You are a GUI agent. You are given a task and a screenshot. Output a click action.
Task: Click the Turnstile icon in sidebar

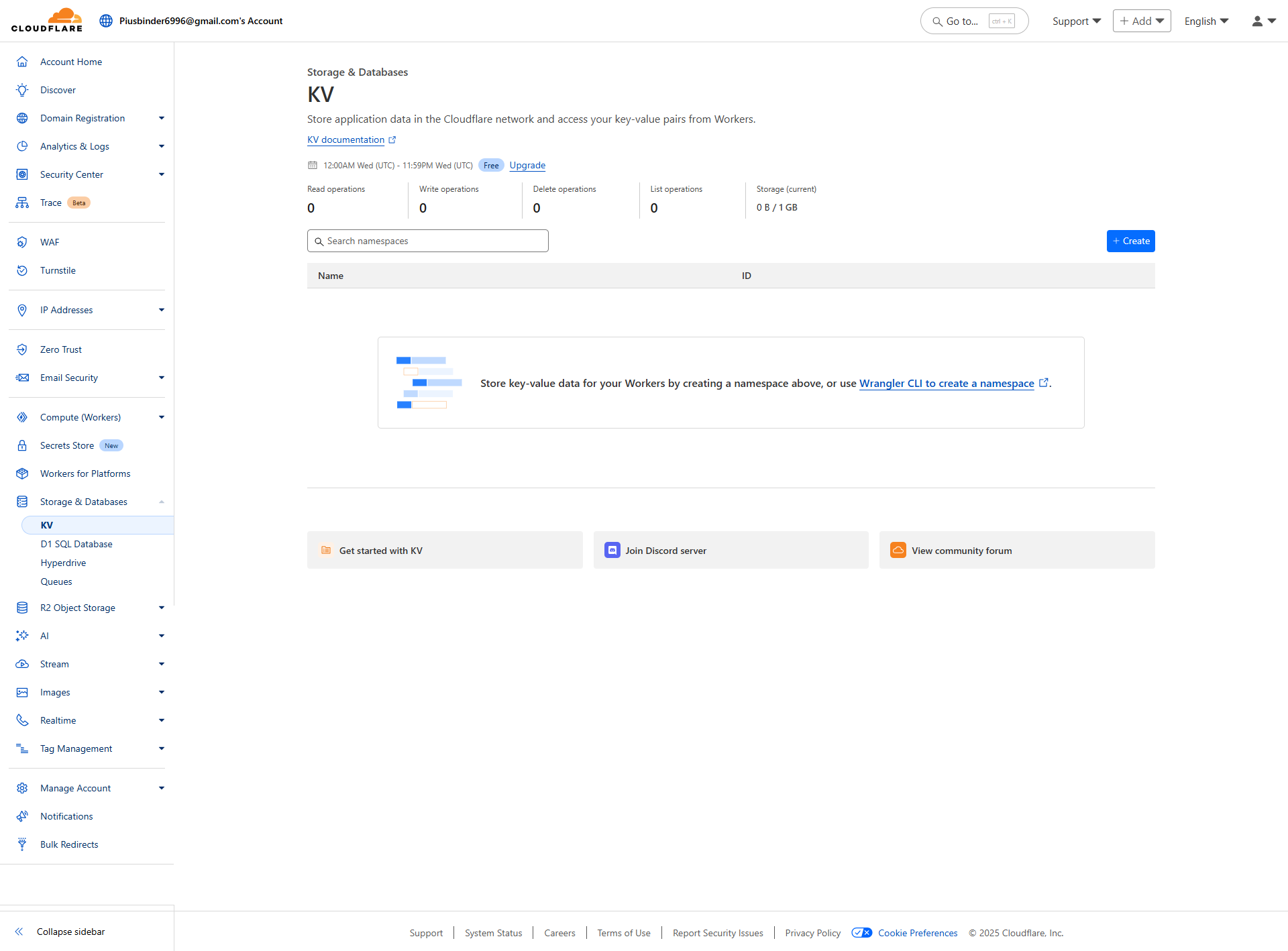click(22, 270)
